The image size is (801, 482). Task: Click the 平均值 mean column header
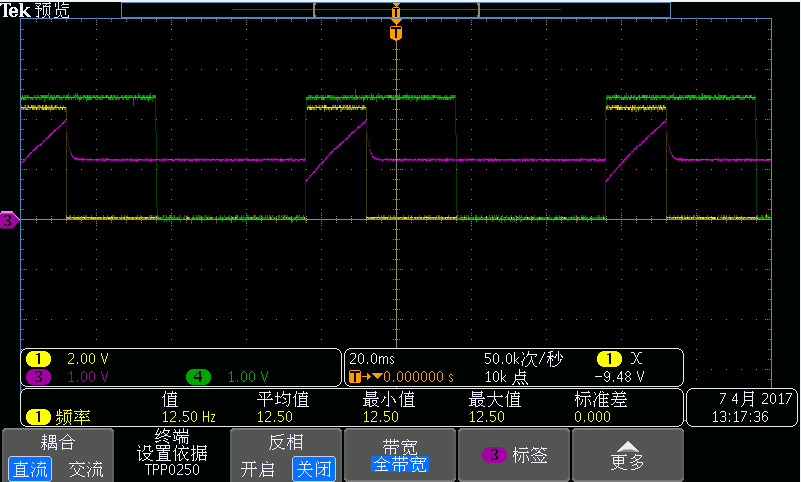[x=283, y=399]
